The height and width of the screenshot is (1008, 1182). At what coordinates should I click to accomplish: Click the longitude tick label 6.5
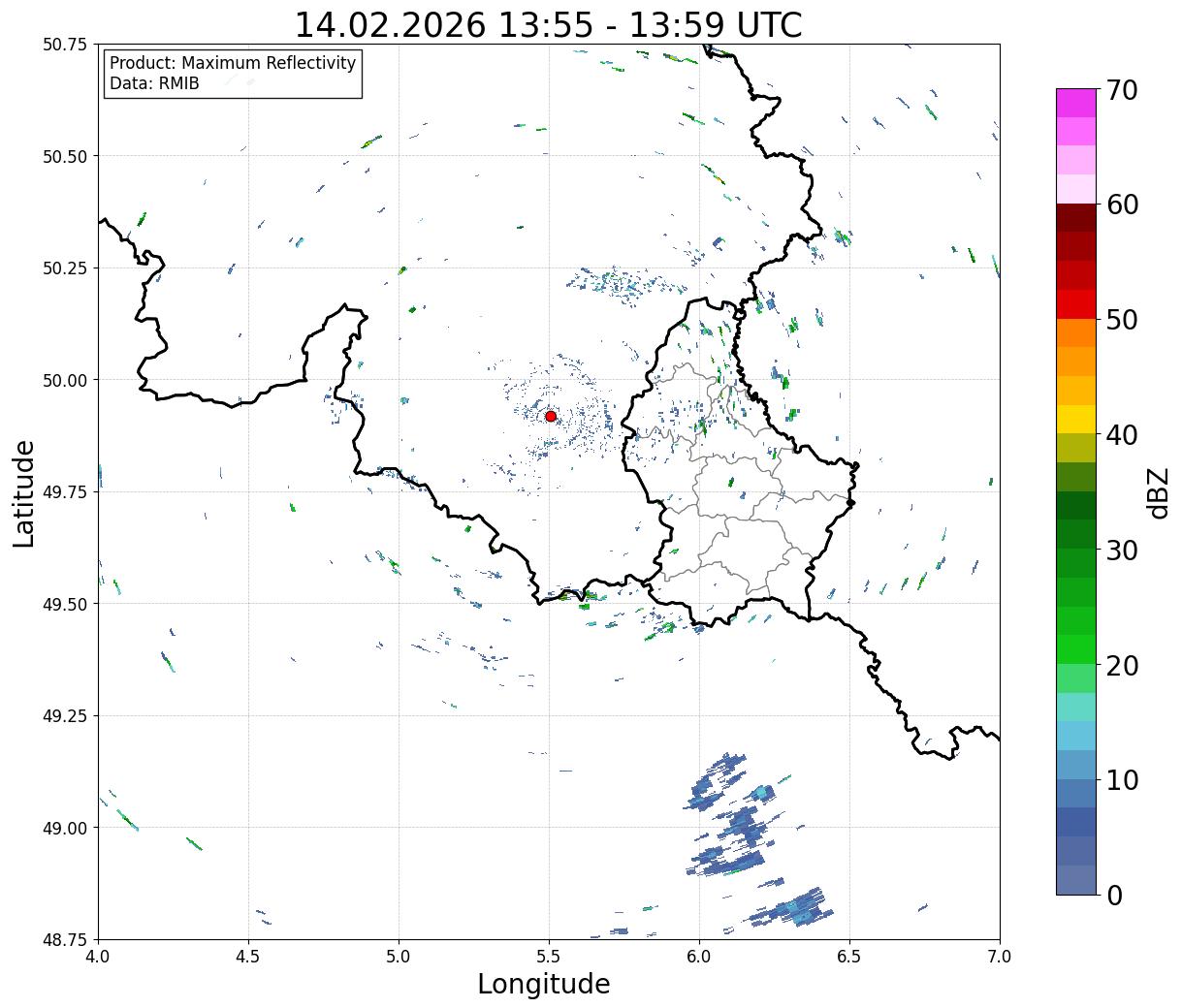pos(849,957)
